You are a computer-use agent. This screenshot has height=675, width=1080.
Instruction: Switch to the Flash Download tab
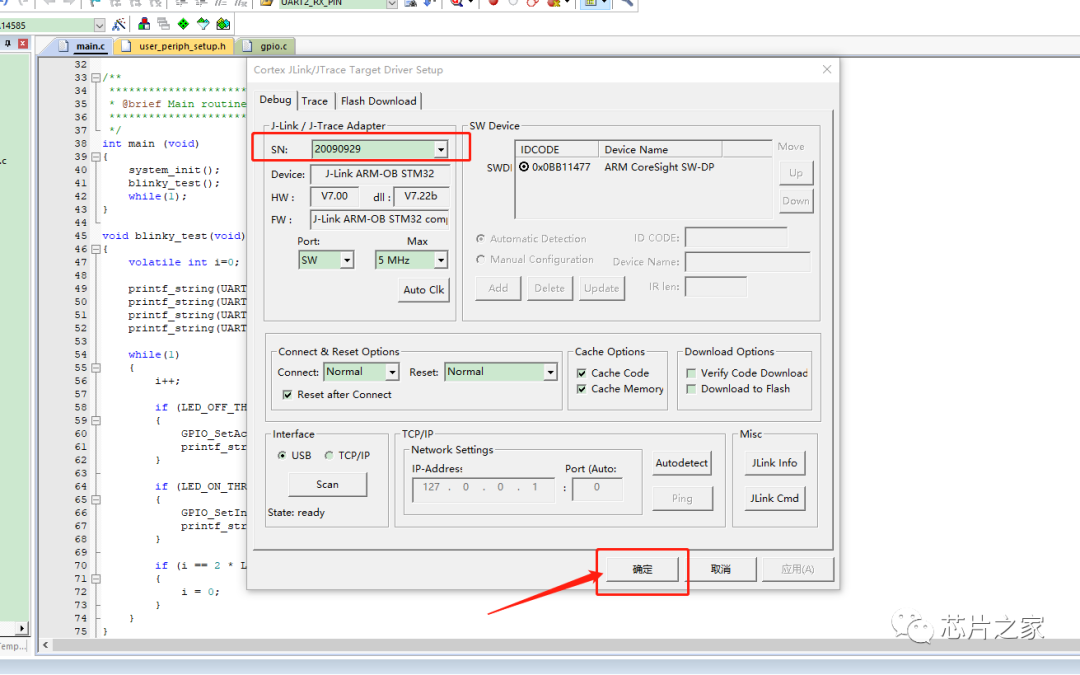(378, 101)
